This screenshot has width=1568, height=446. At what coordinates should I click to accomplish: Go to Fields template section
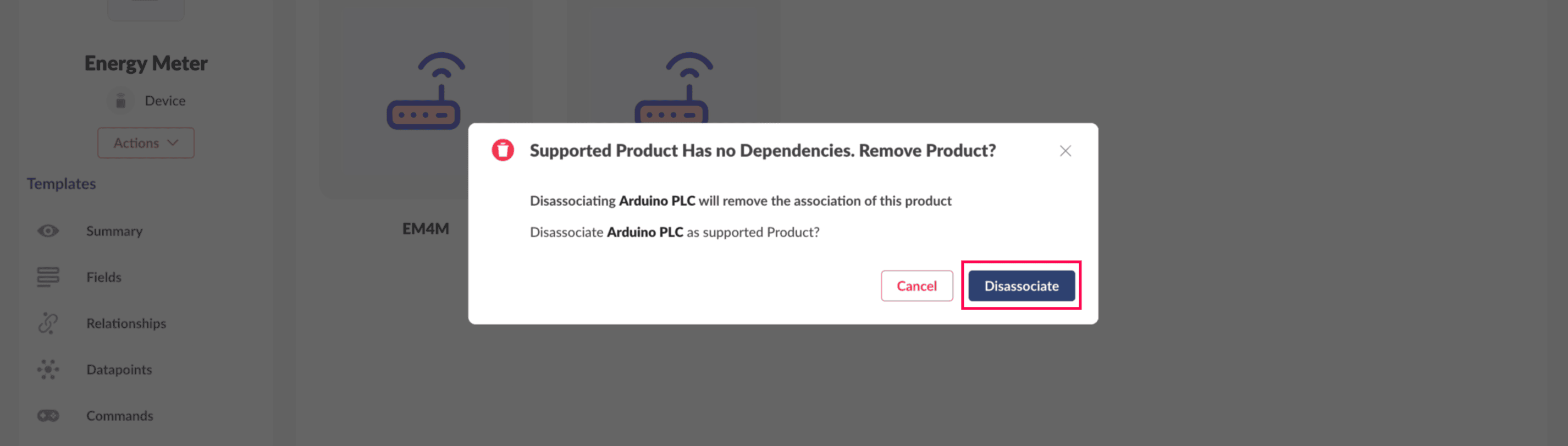coord(103,278)
